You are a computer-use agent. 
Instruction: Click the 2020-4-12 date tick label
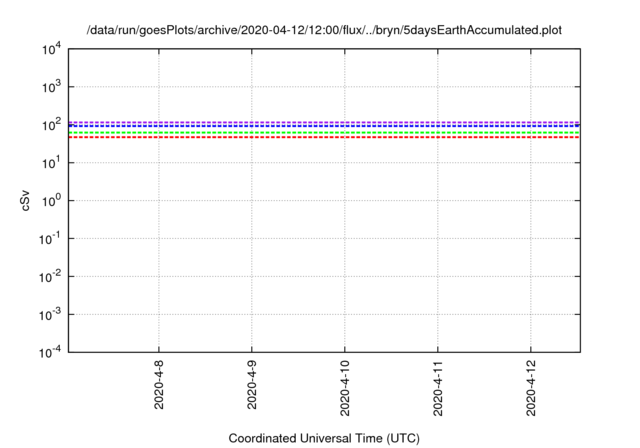(531, 388)
